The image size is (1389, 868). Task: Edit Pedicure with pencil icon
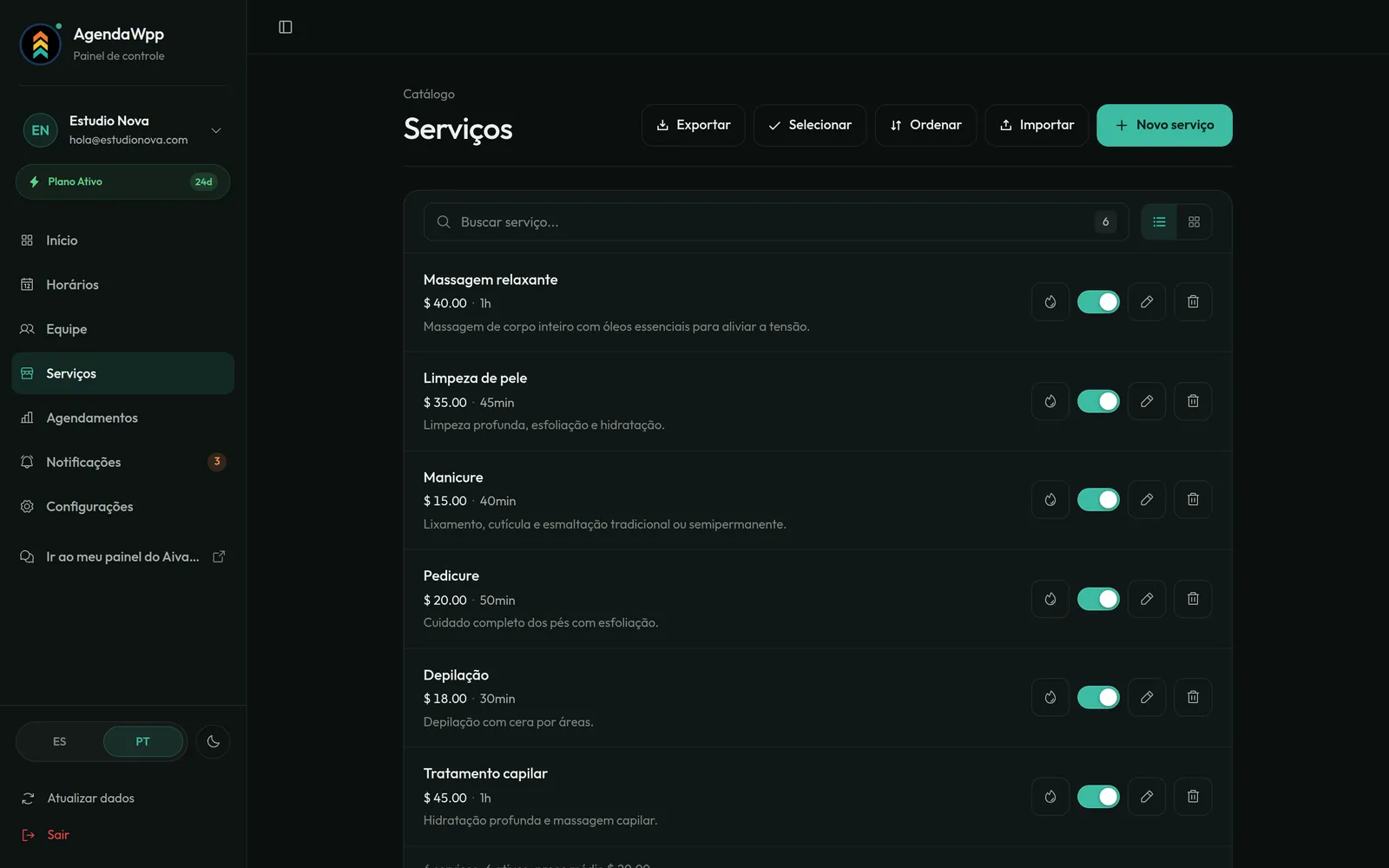tap(1147, 599)
